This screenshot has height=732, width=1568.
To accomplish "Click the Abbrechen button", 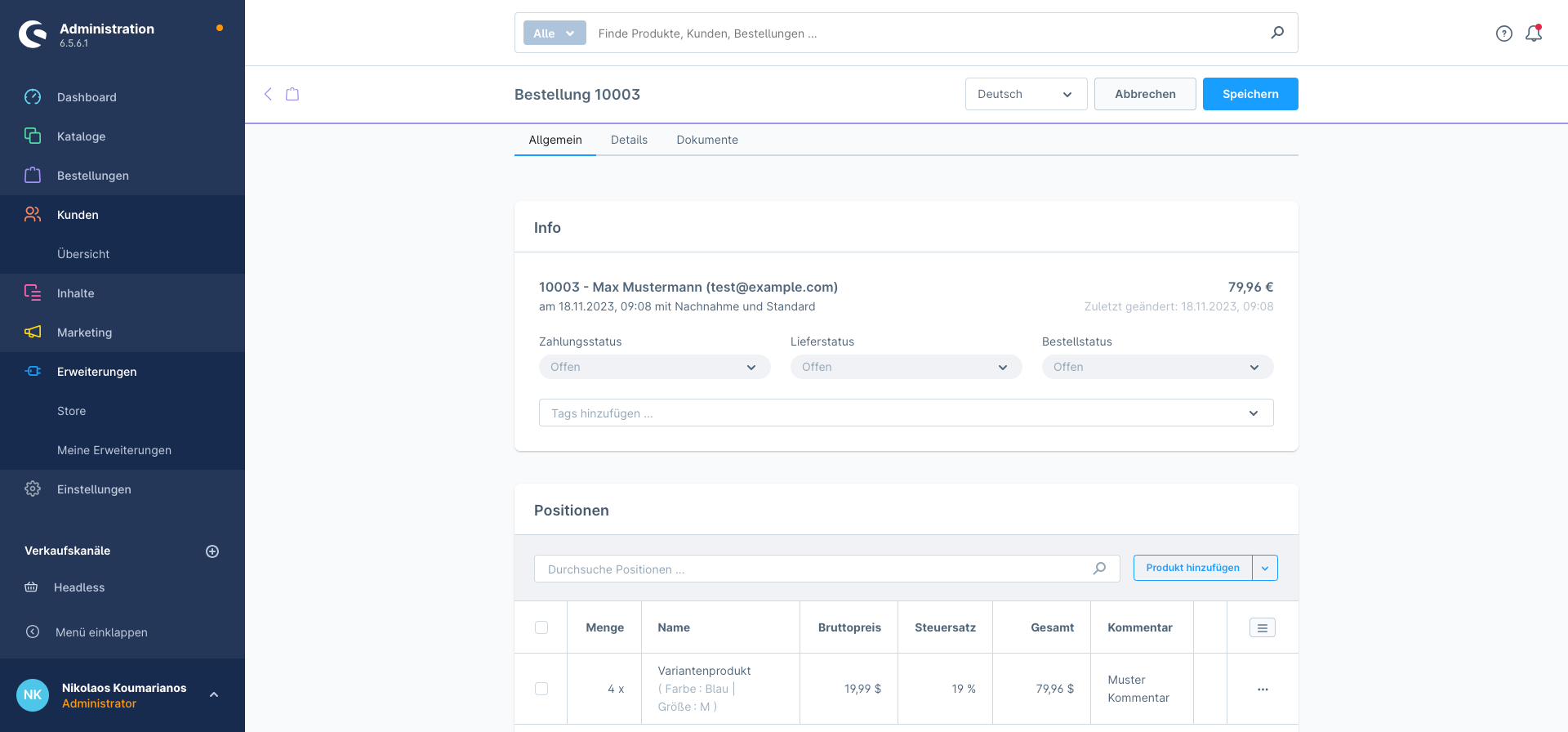I will [x=1145, y=94].
